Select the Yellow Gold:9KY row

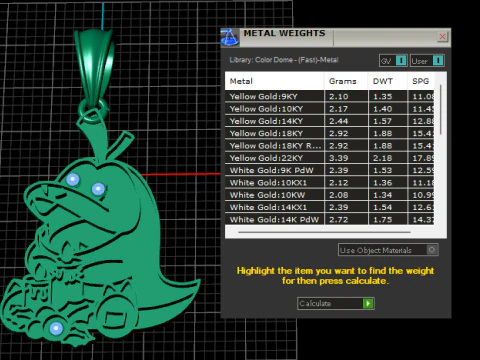click(x=329, y=97)
